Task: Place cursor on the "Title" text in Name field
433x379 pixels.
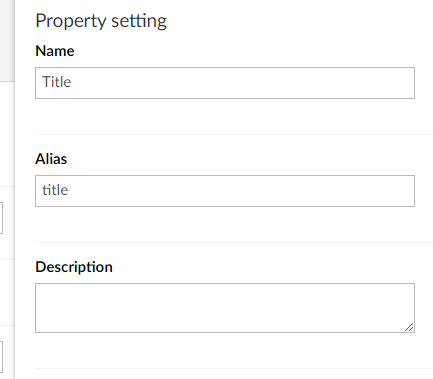Action: click(57, 82)
